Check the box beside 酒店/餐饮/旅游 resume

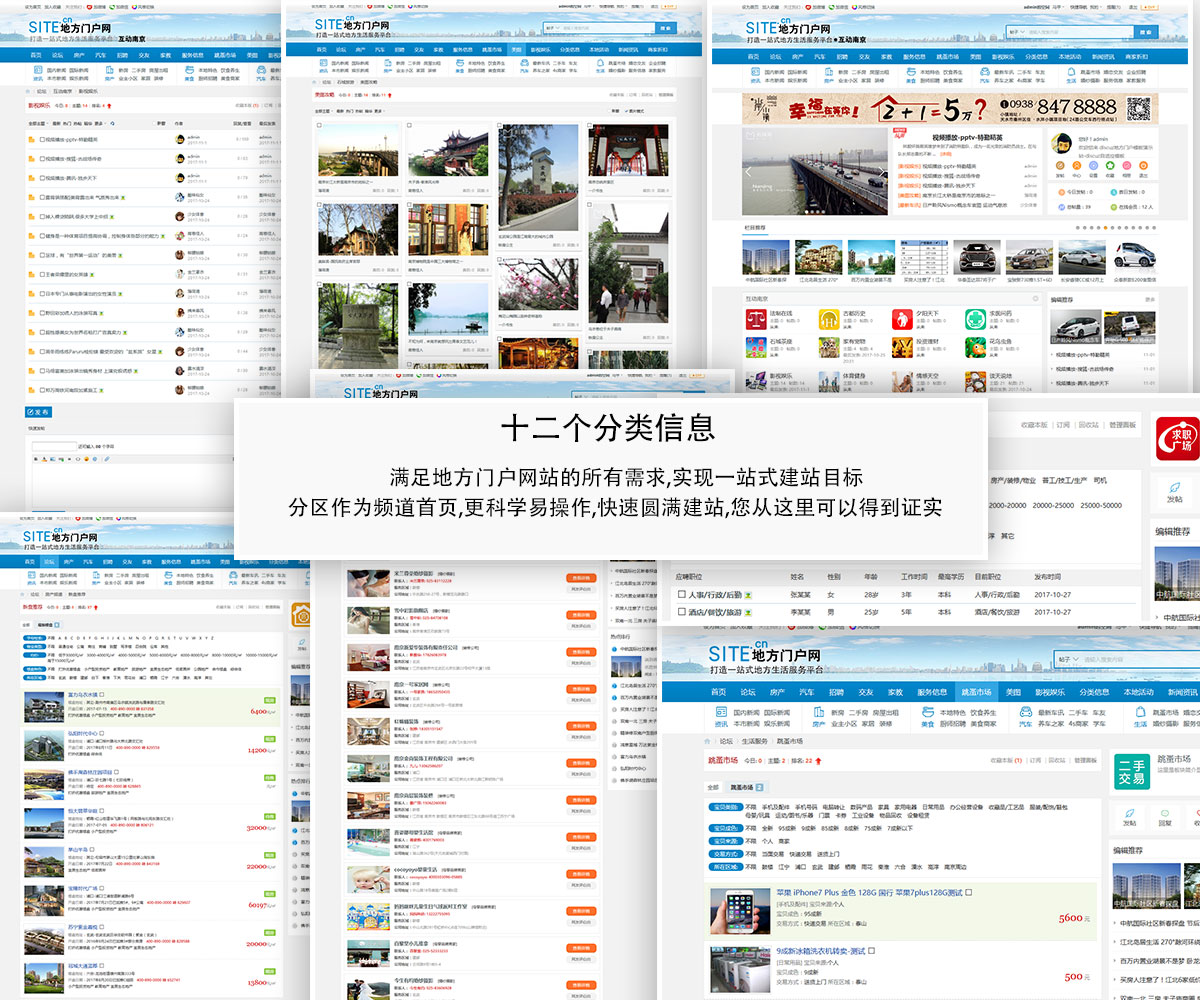coord(681,611)
